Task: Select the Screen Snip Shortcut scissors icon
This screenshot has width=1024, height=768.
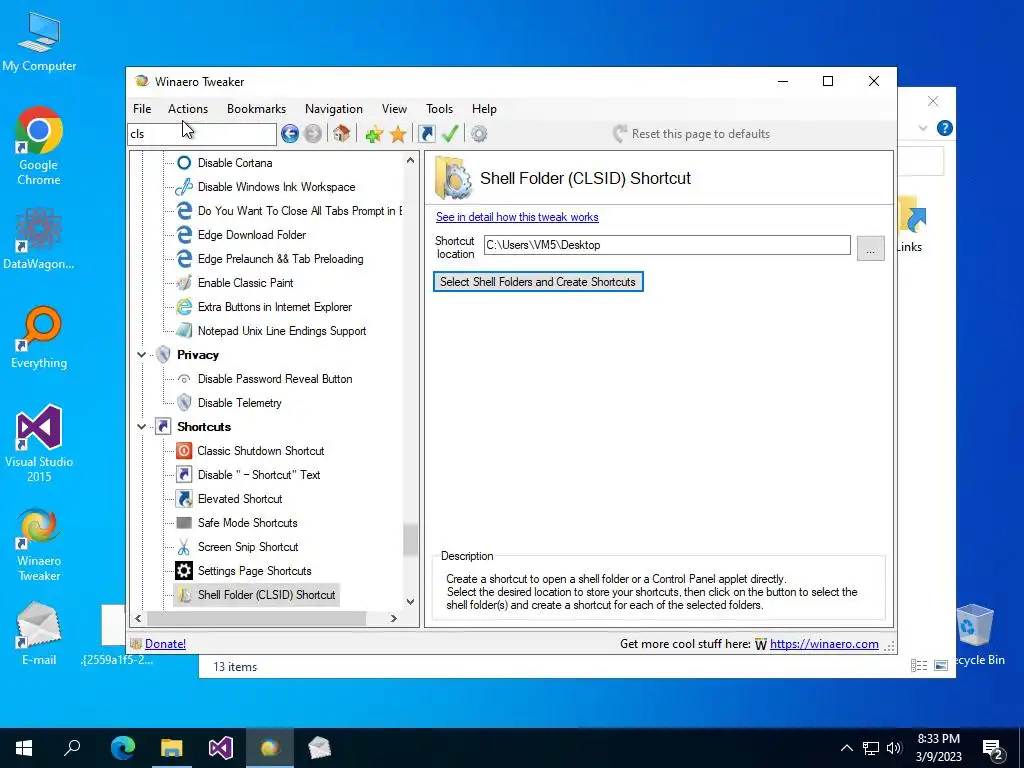Action: pyautogui.click(x=185, y=547)
